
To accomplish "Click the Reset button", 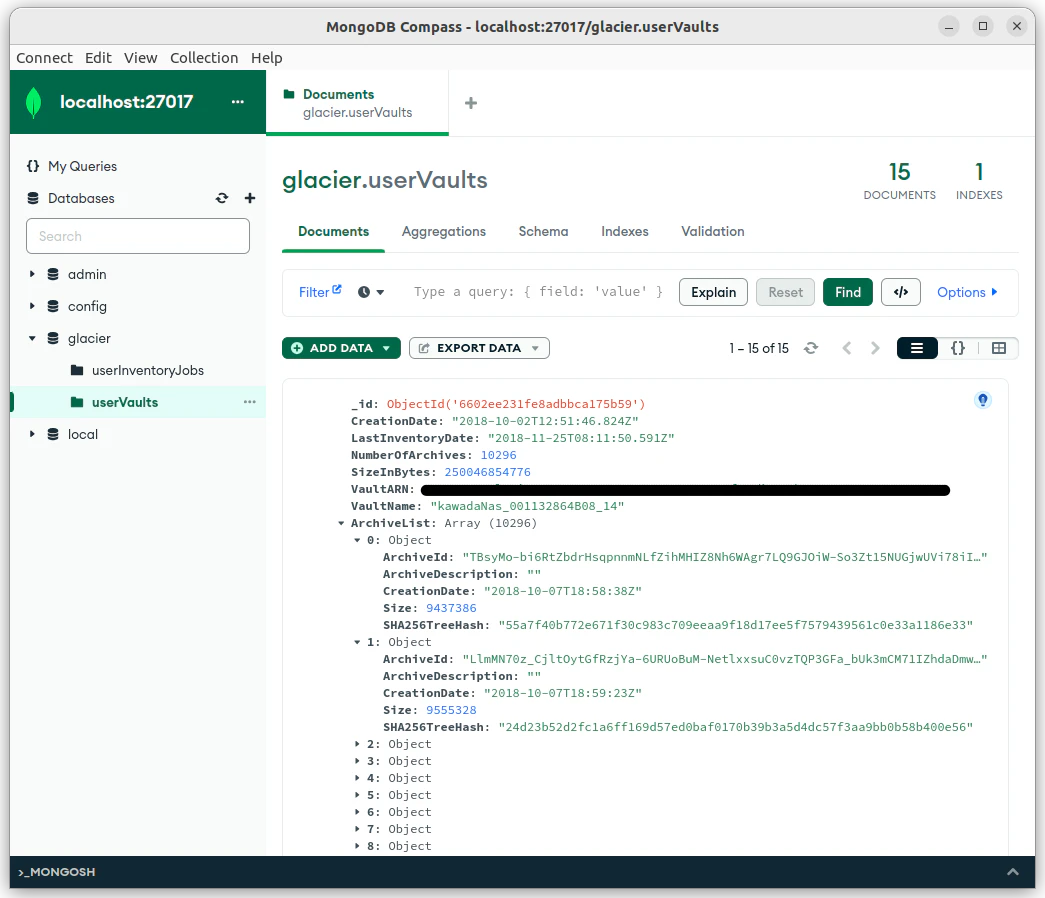I will click(x=785, y=292).
